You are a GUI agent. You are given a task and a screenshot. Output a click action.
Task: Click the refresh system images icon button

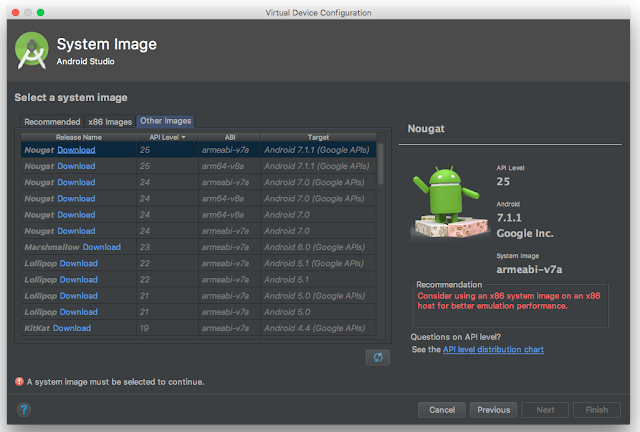[x=378, y=357]
